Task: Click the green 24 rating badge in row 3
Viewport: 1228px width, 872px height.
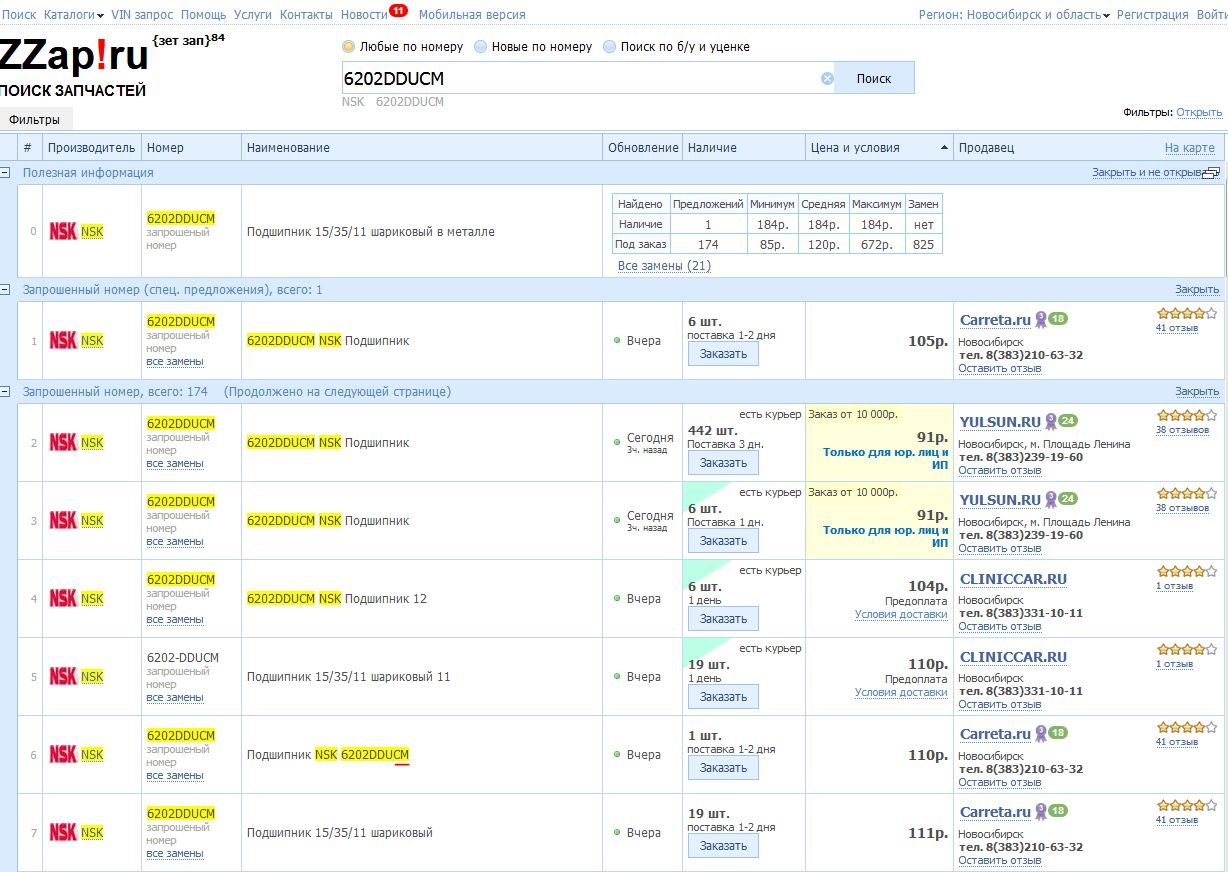Action: pyautogui.click(x=1068, y=499)
